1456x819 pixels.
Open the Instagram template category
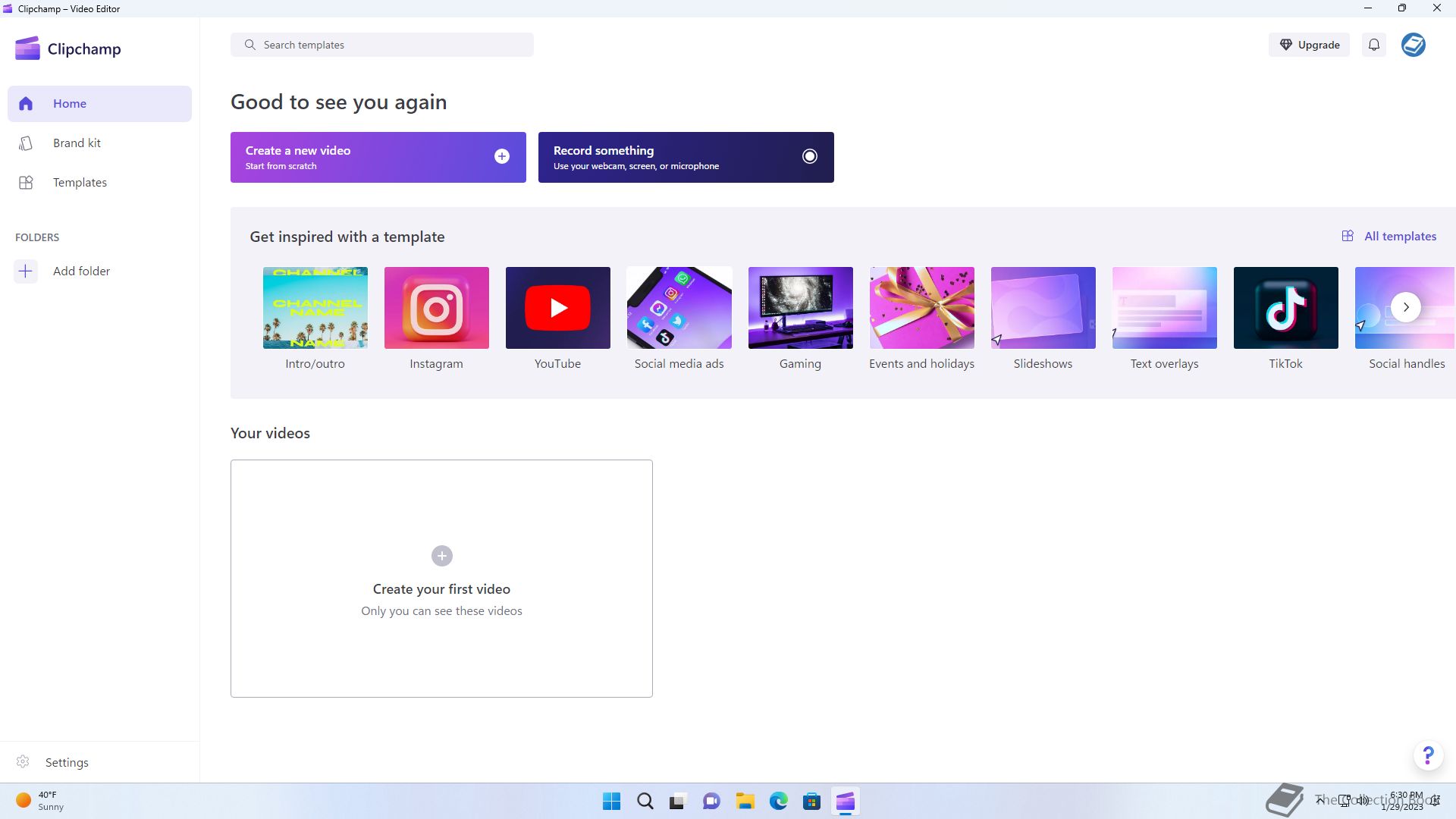(437, 308)
